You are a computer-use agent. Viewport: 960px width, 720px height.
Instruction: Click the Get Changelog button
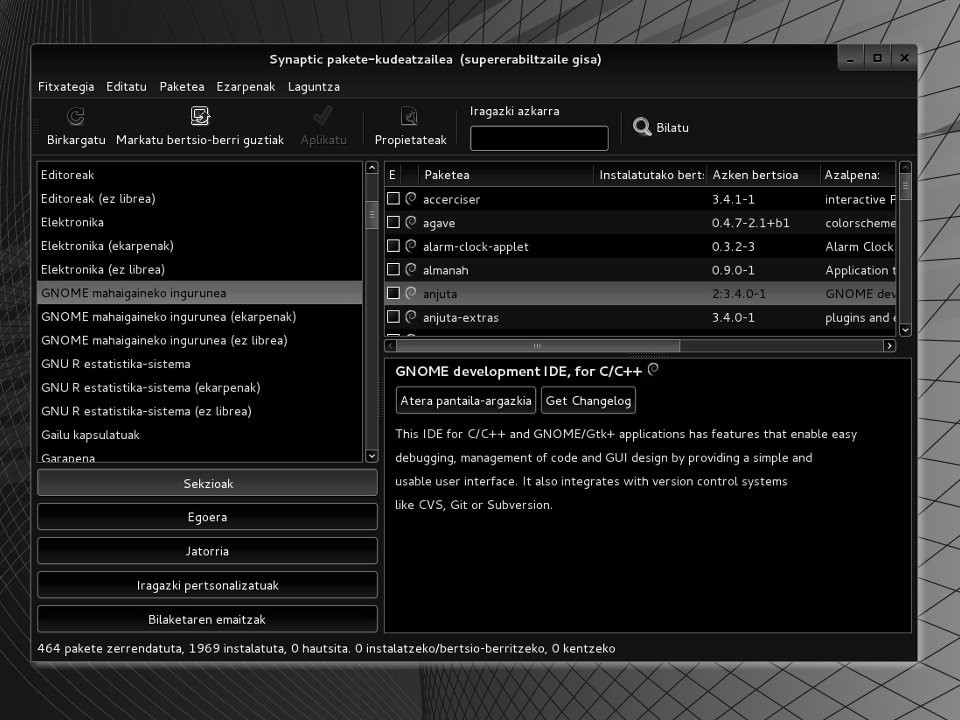(588, 400)
